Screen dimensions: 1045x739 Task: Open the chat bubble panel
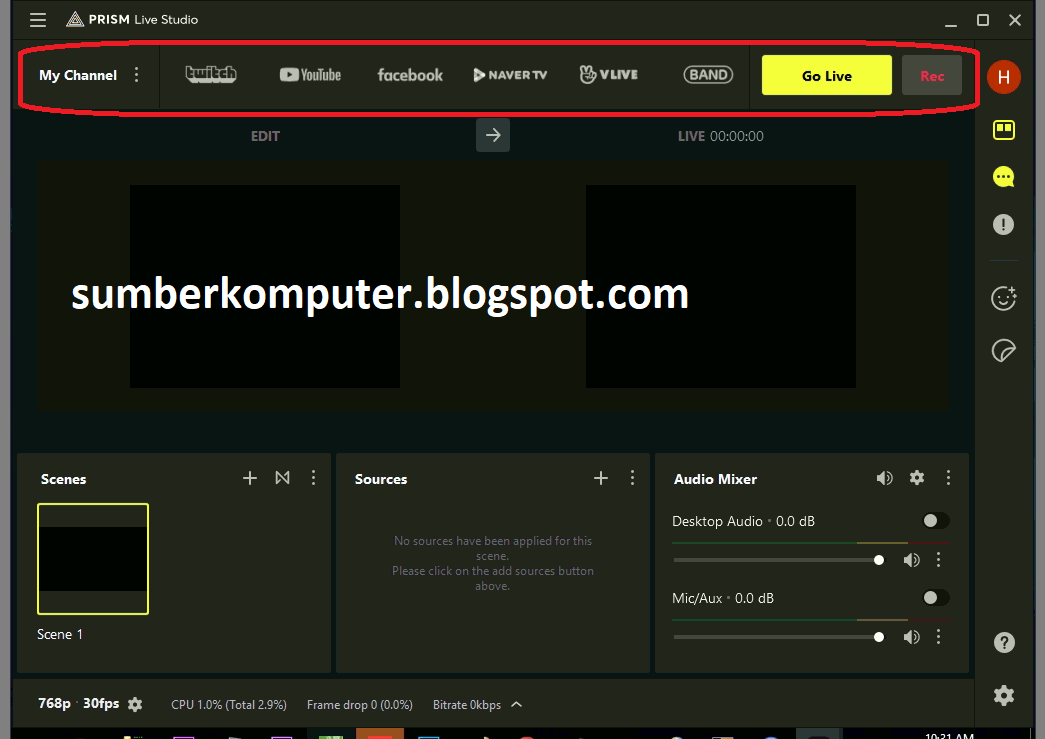click(x=1004, y=177)
